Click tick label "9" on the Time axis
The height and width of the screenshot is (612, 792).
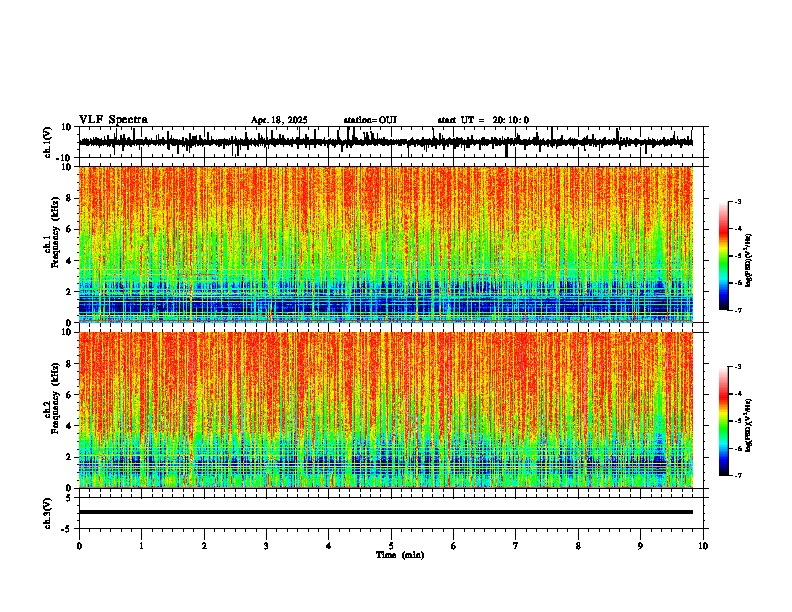pos(640,546)
